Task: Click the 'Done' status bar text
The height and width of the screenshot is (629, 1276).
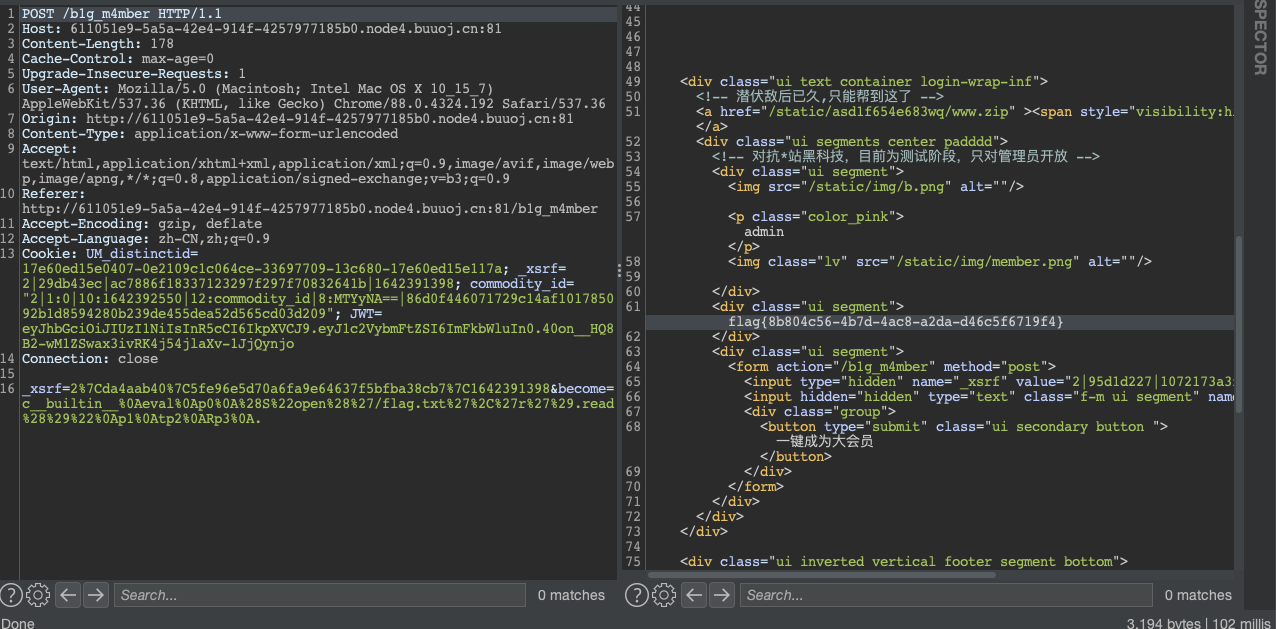Action: pos(18,623)
